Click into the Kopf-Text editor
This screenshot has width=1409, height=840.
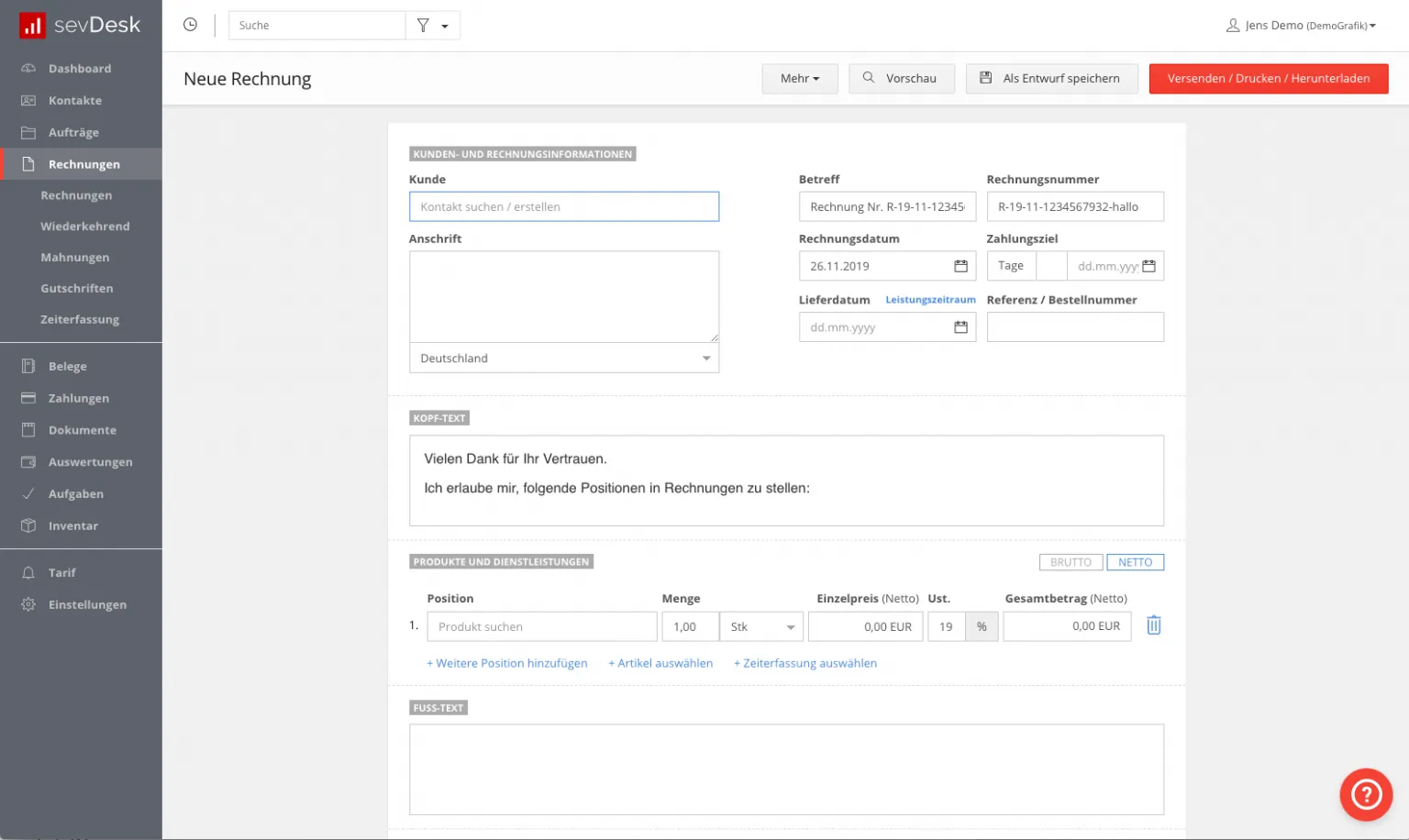[x=786, y=481]
